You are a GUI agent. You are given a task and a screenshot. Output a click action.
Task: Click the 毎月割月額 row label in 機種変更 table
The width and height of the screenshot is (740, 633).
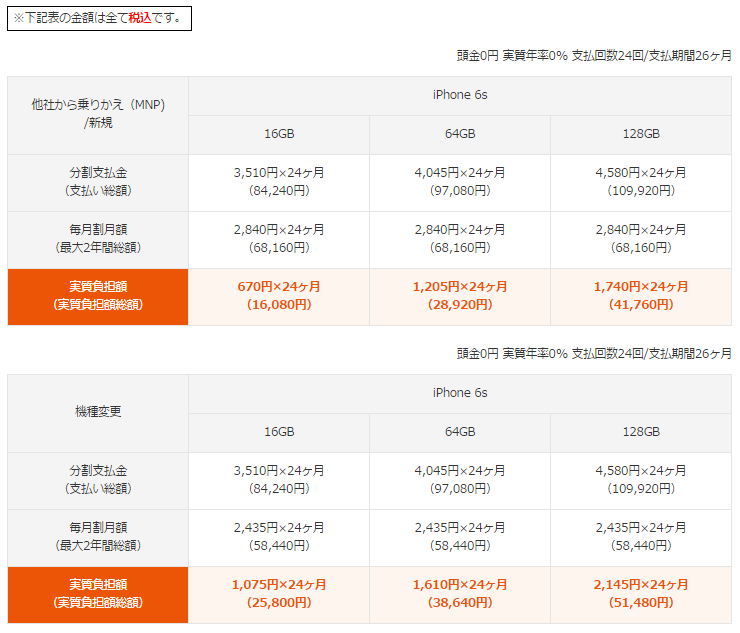coord(98,538)
